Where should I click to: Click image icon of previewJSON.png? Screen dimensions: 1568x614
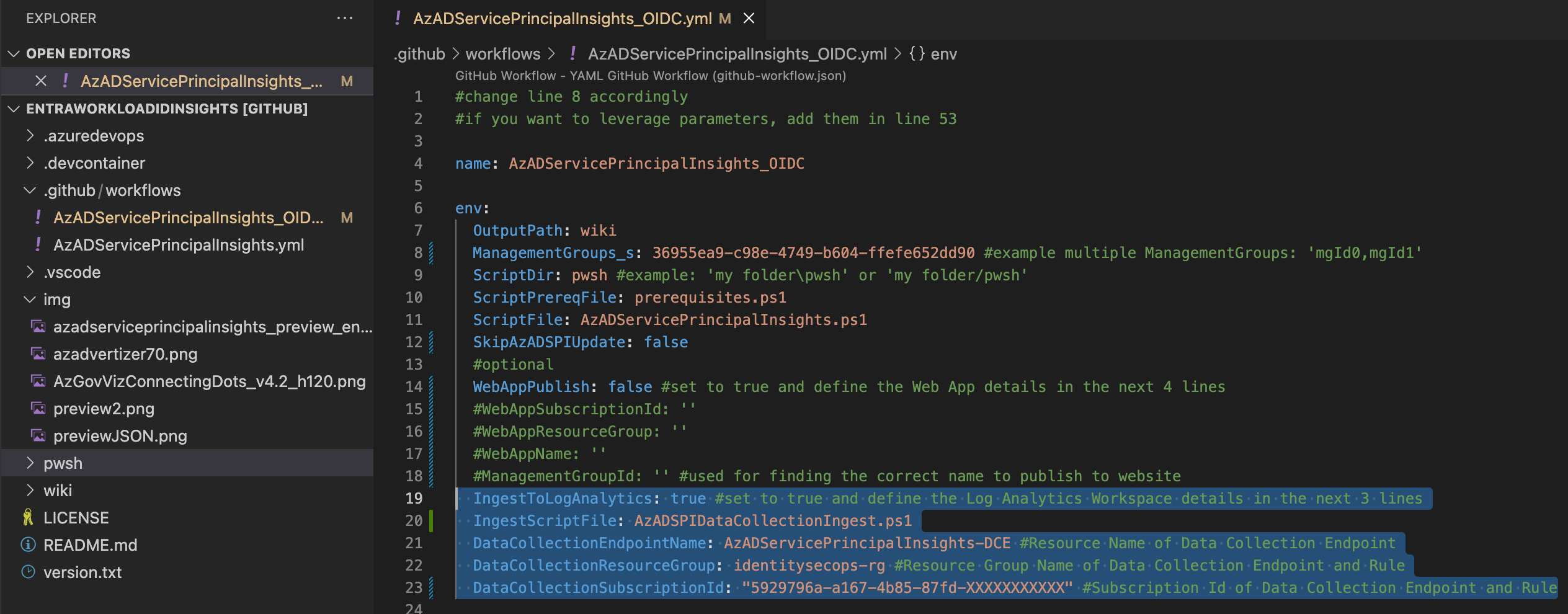[38, 436]
